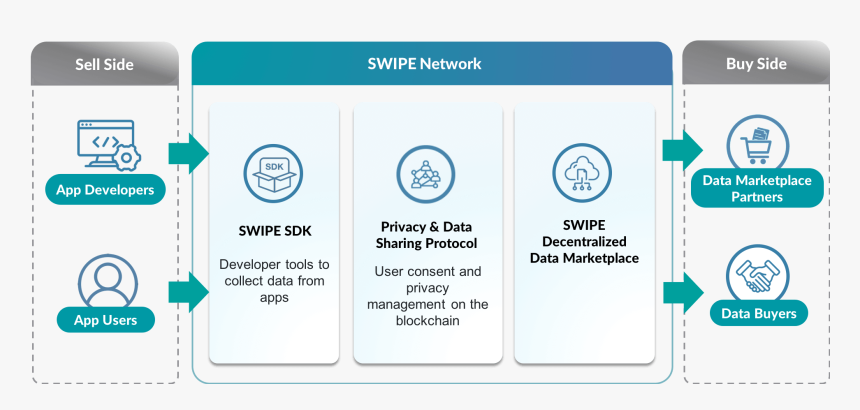Screen dimensions: 860x410
Task: Select the Sell Side header
Action: [x=104, y=64]
